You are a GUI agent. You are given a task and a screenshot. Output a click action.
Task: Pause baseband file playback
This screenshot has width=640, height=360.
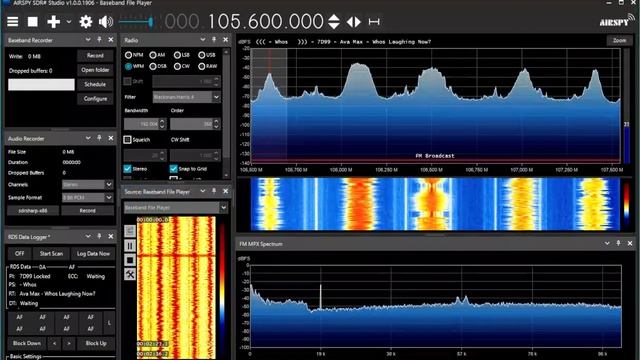click(130, 246)
